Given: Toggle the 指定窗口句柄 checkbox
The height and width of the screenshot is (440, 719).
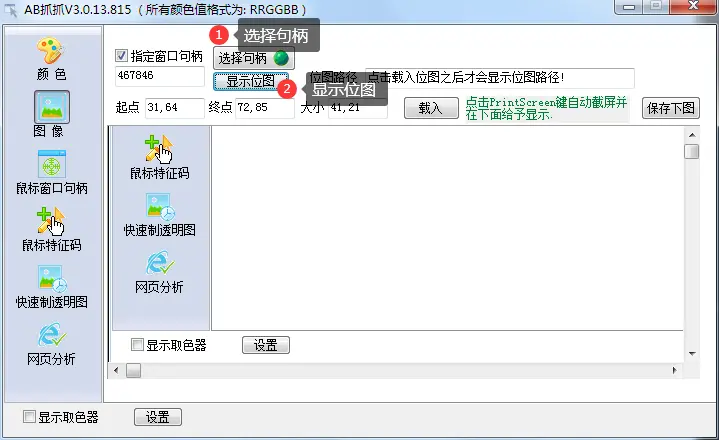Looking at the screenshot, I should tap(121, 56).
